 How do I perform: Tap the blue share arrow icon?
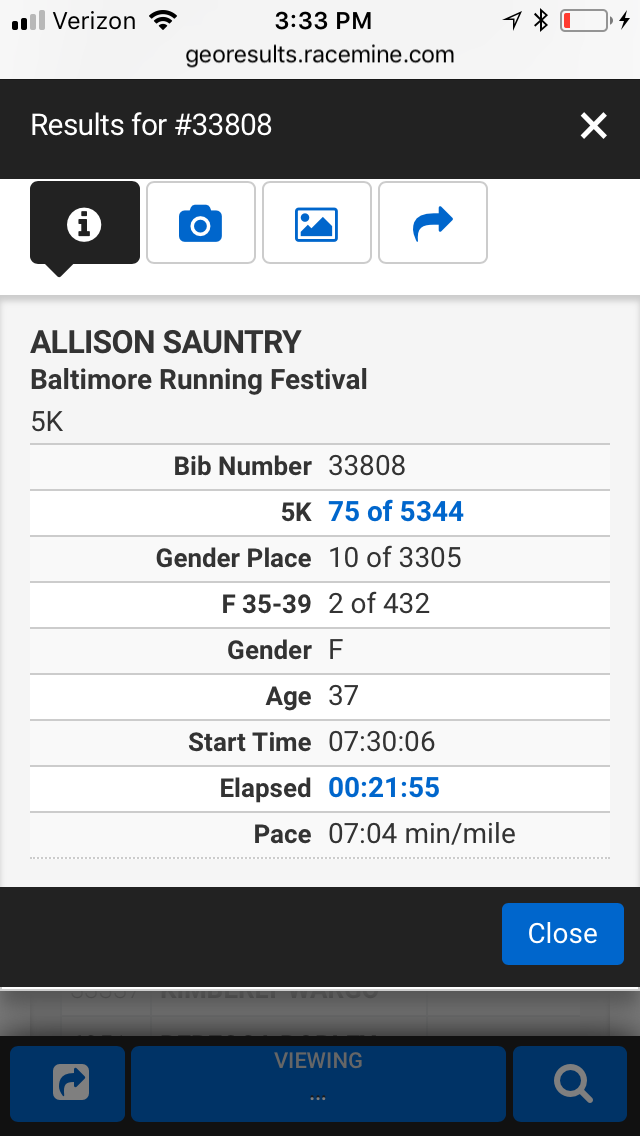[x=432, y=222]
